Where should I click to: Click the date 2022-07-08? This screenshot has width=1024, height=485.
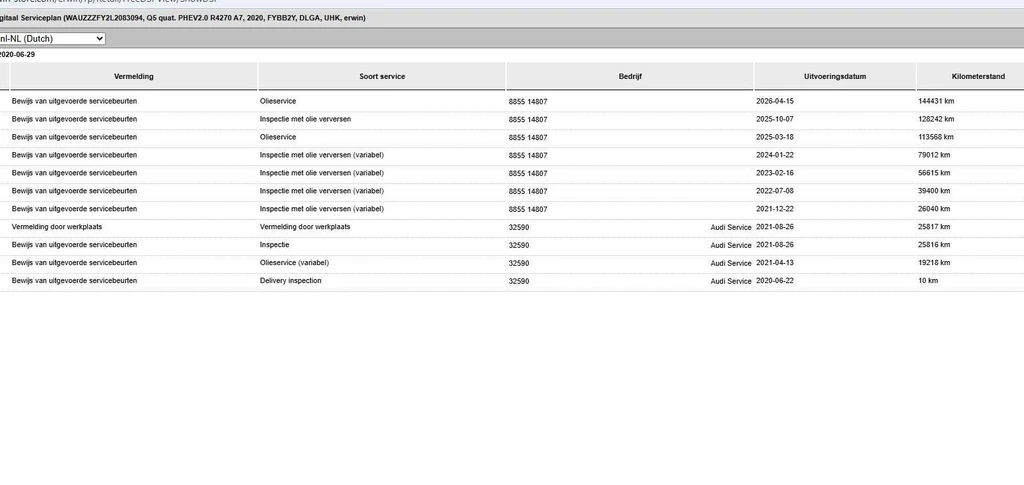(775, 191)
